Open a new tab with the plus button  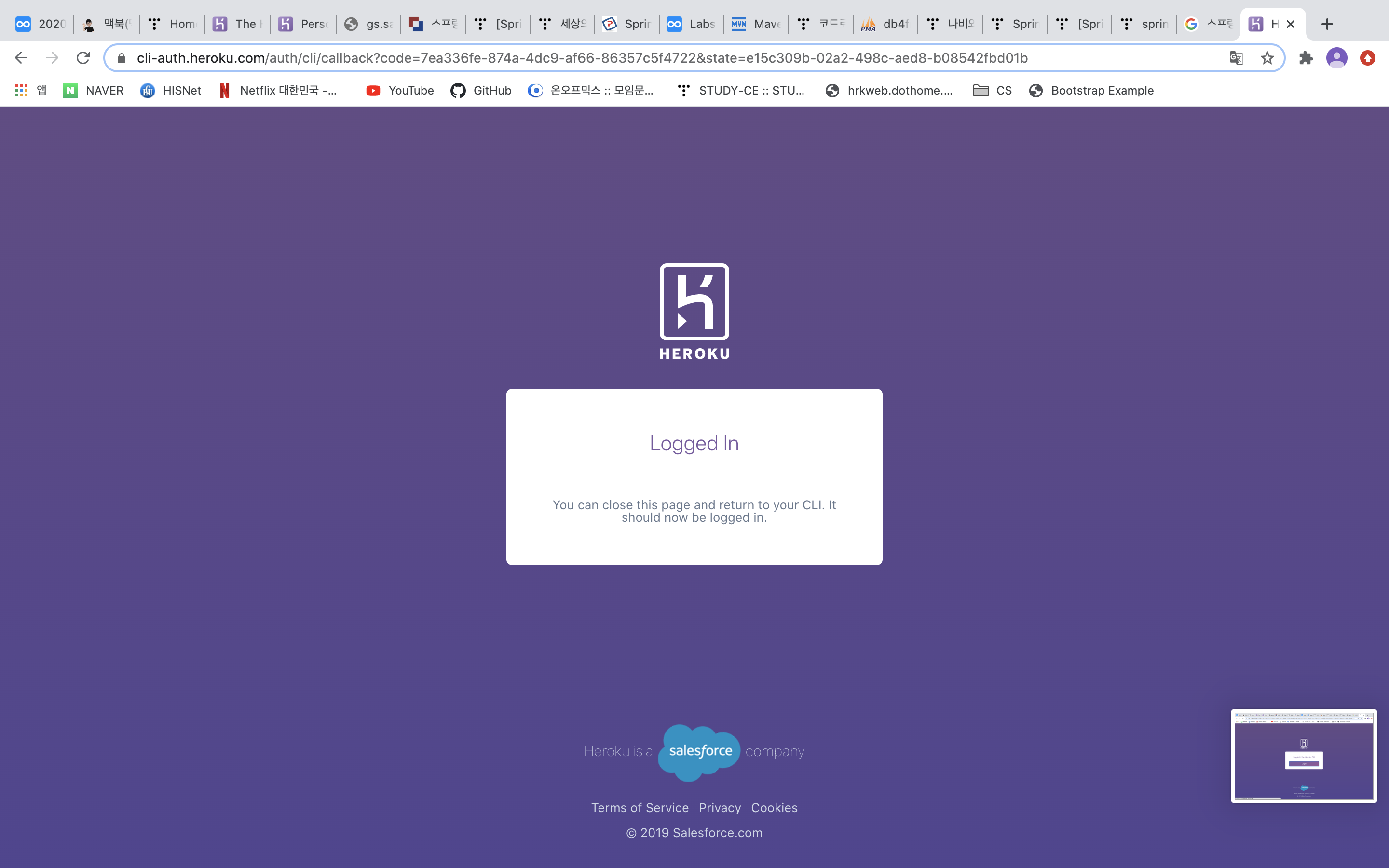pyautogui.click(x=1326, y=24)
